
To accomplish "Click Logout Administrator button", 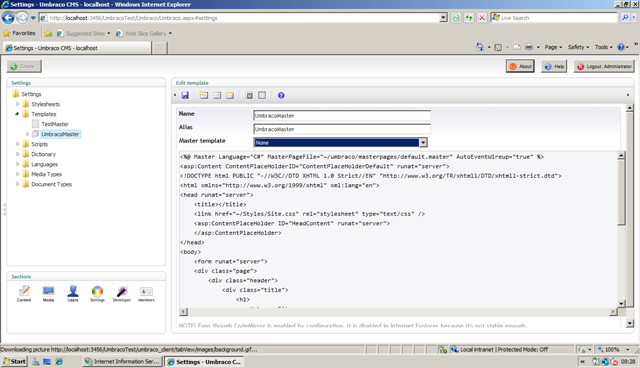I will point(604,66).
